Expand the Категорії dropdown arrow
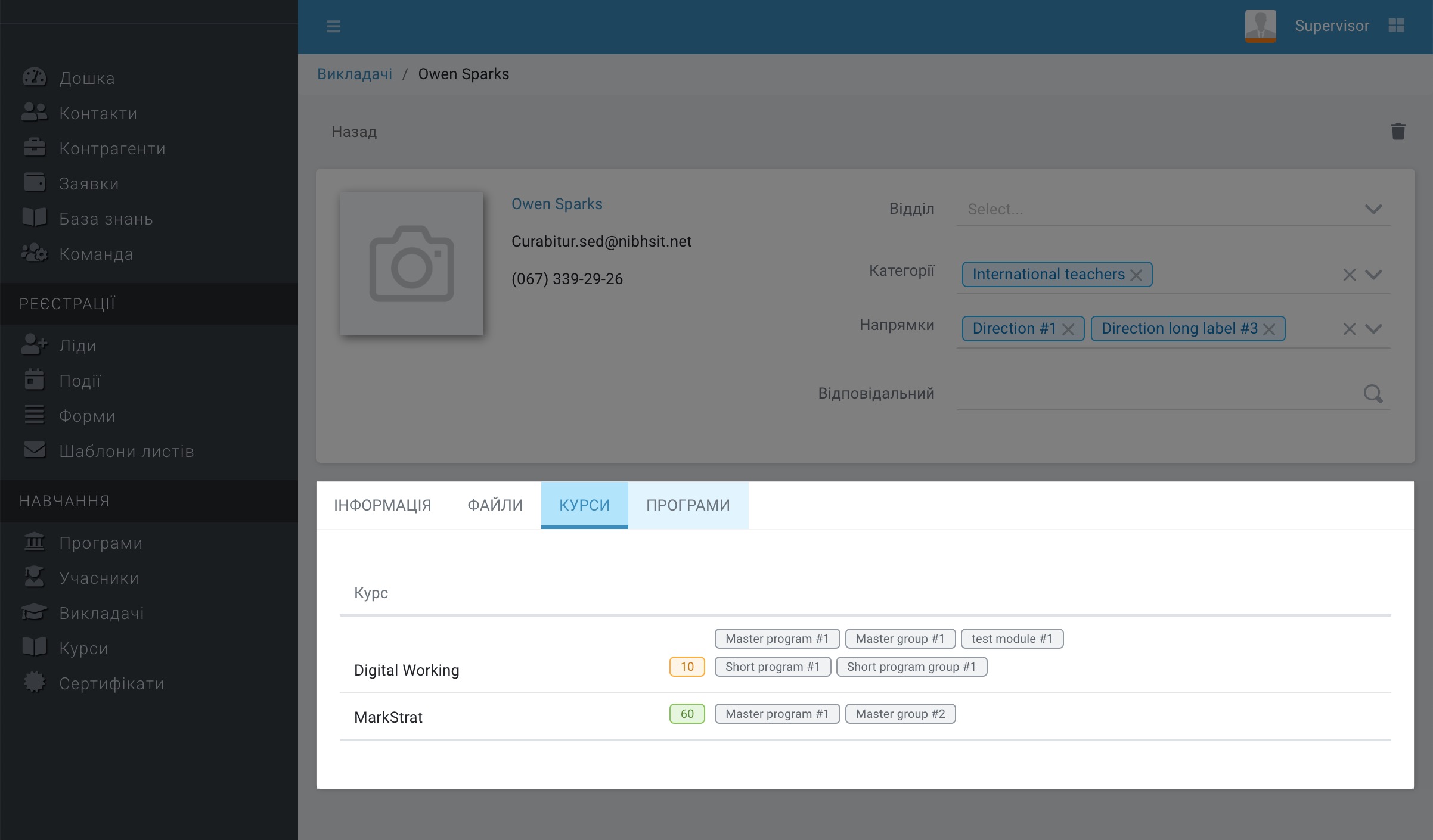Viewport: 1433px width, 840px height. click(1373, 275)
